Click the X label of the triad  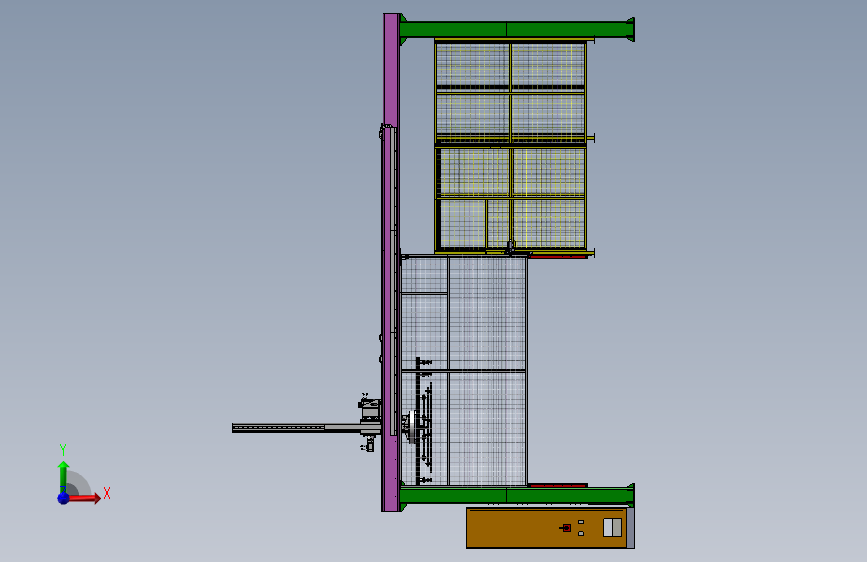tap(107, 493)
